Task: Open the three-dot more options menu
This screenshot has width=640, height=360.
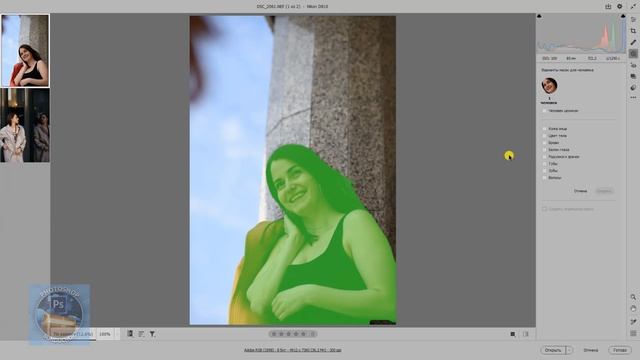Action: point(633,98)
